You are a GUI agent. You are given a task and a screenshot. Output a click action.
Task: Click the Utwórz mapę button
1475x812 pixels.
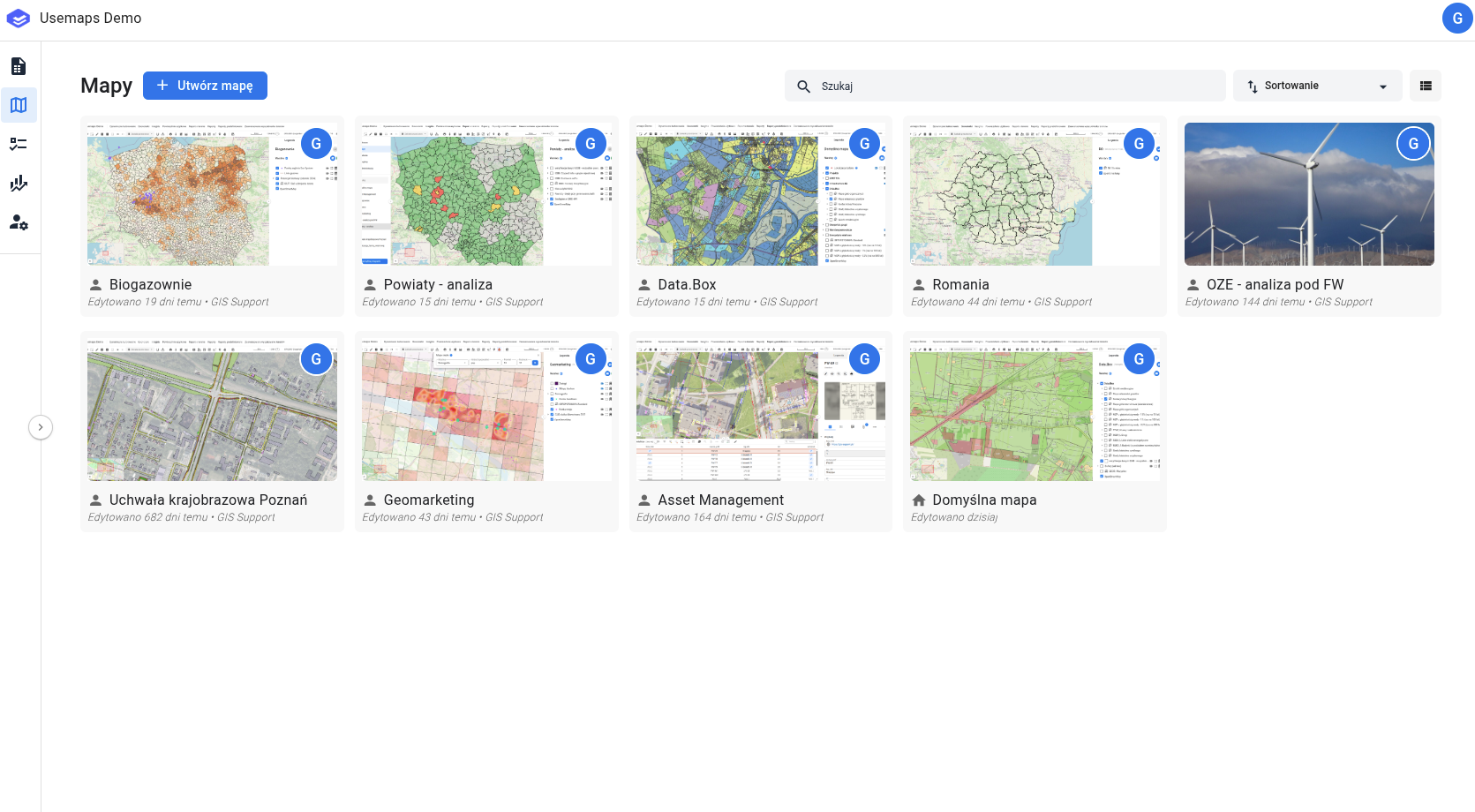(205, 86)
